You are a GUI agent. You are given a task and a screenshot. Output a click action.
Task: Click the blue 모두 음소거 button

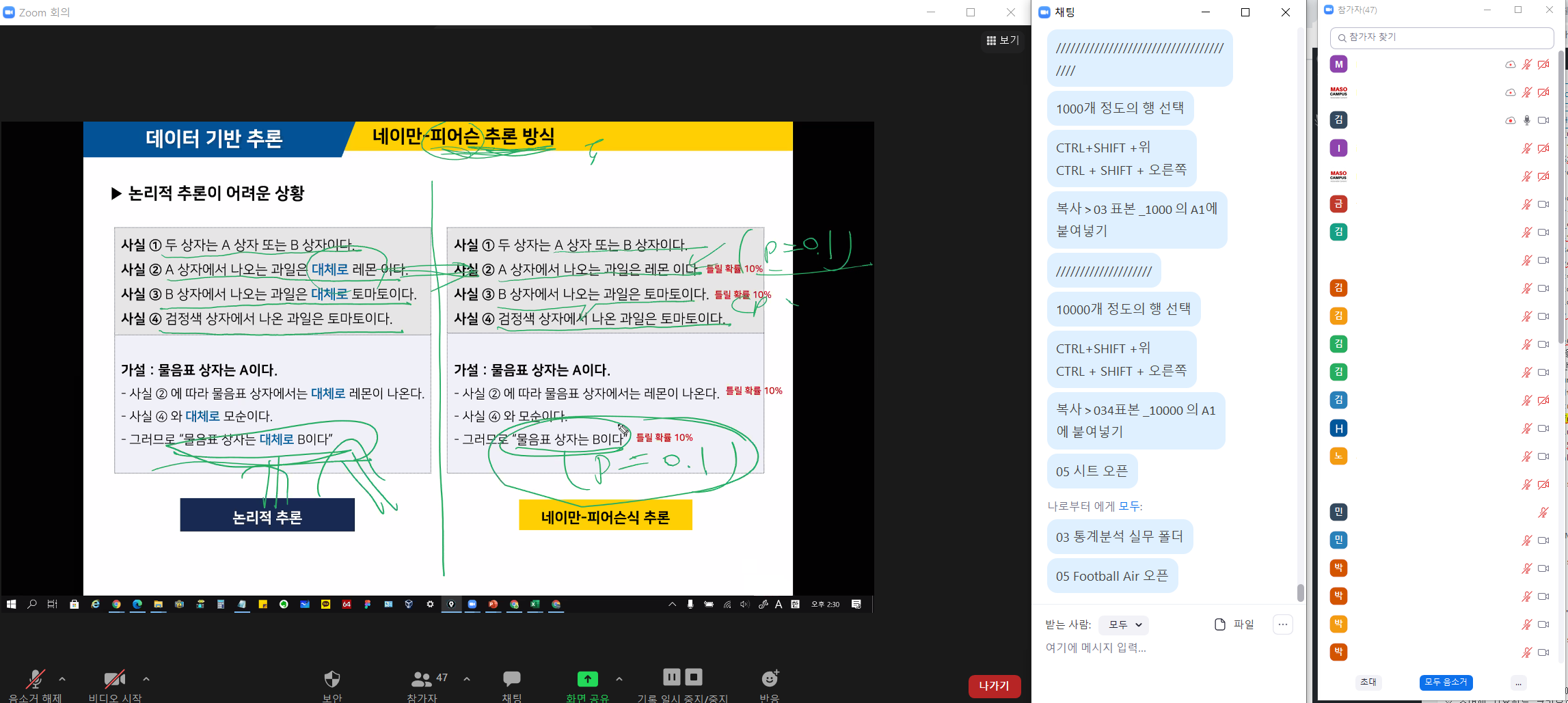tap(1446, 682)
